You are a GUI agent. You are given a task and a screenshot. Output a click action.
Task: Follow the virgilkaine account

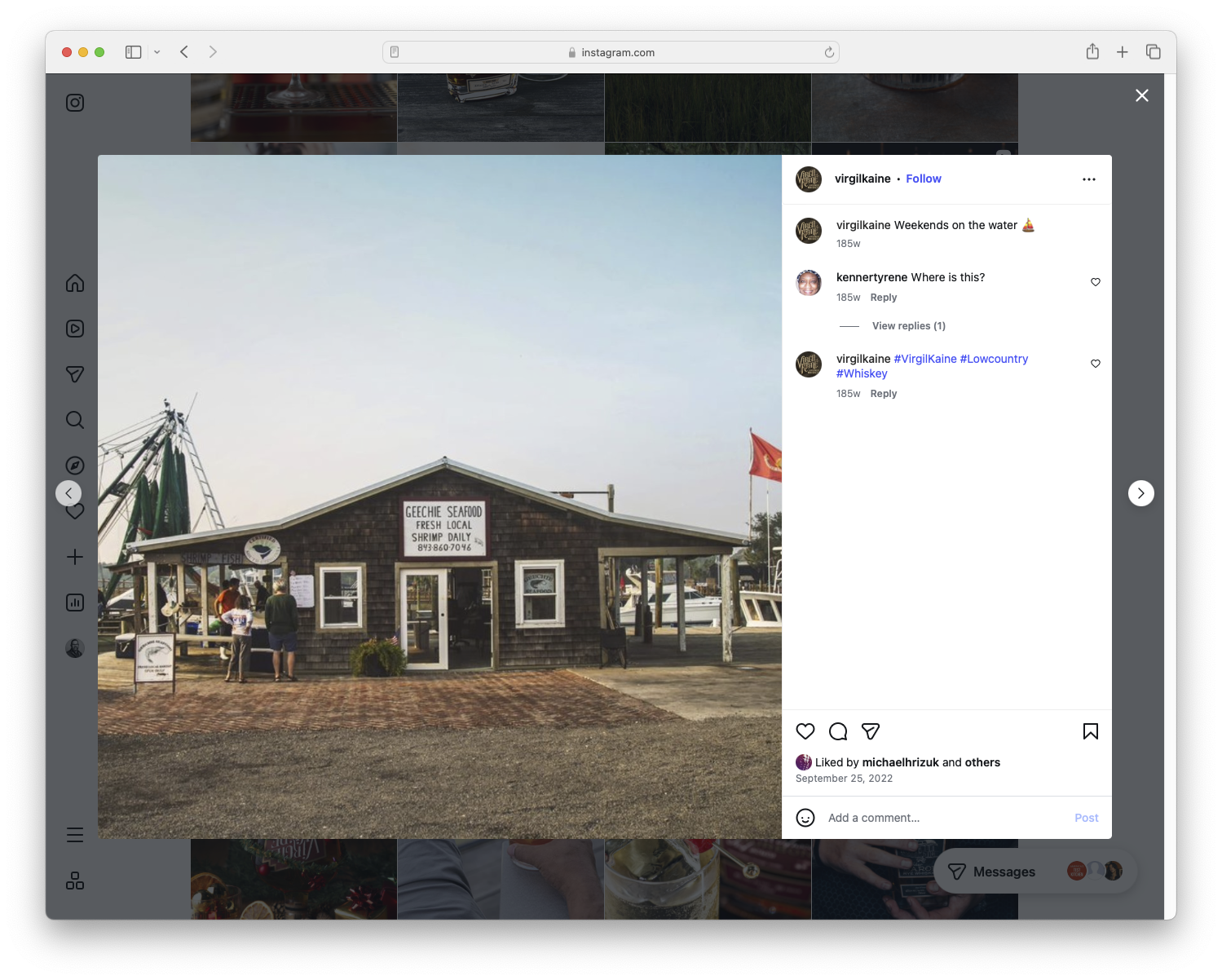923,179
